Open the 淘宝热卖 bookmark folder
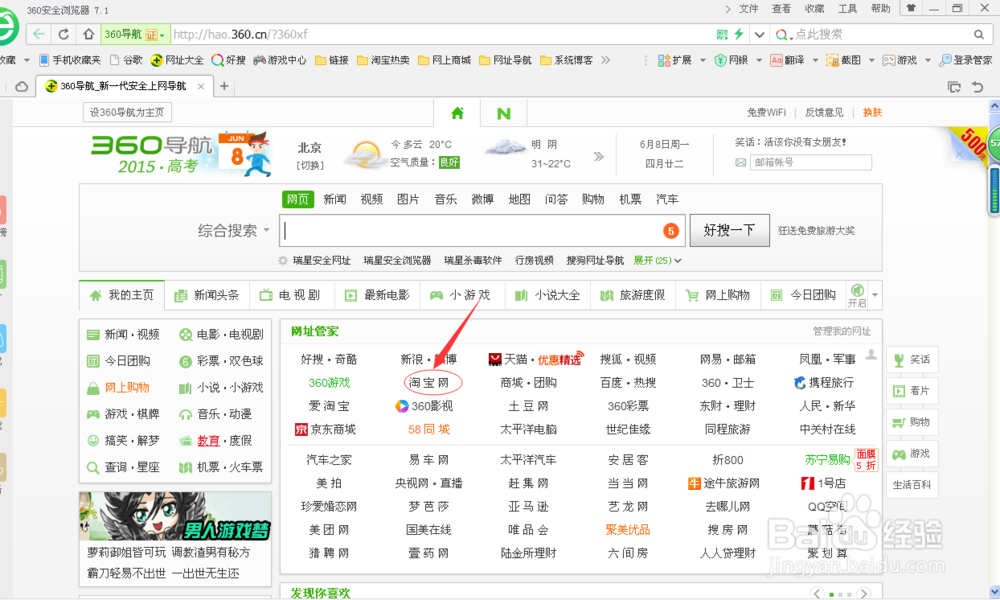 pyautogui.click(x=383, y=60)
